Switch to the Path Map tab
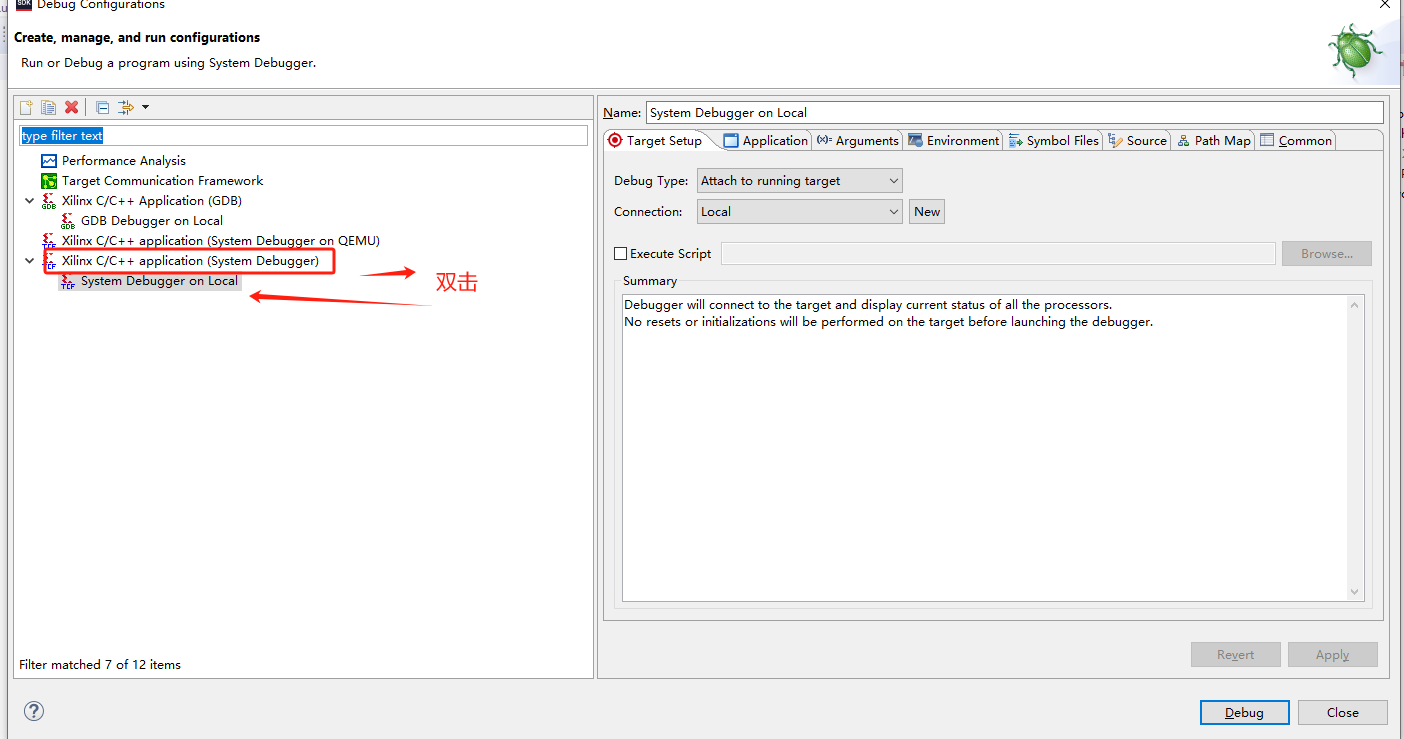 (x=1214, y=141)
